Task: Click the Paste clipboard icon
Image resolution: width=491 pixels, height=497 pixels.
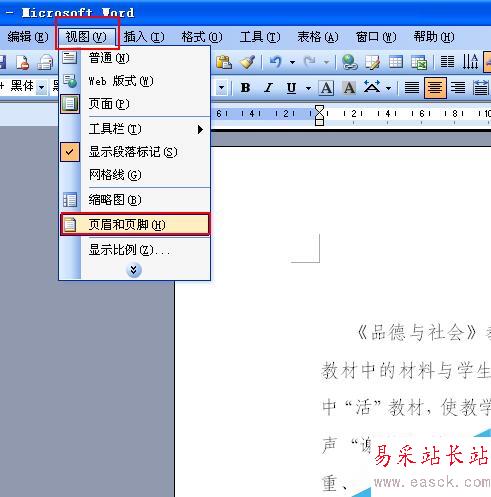Action: (224, 62)
